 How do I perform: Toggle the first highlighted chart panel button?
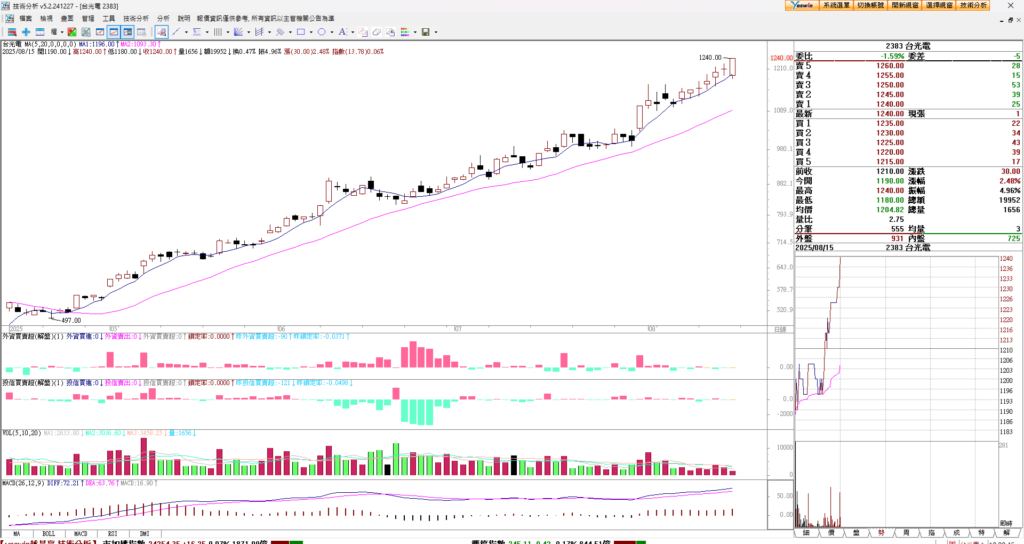click(114, 31)
